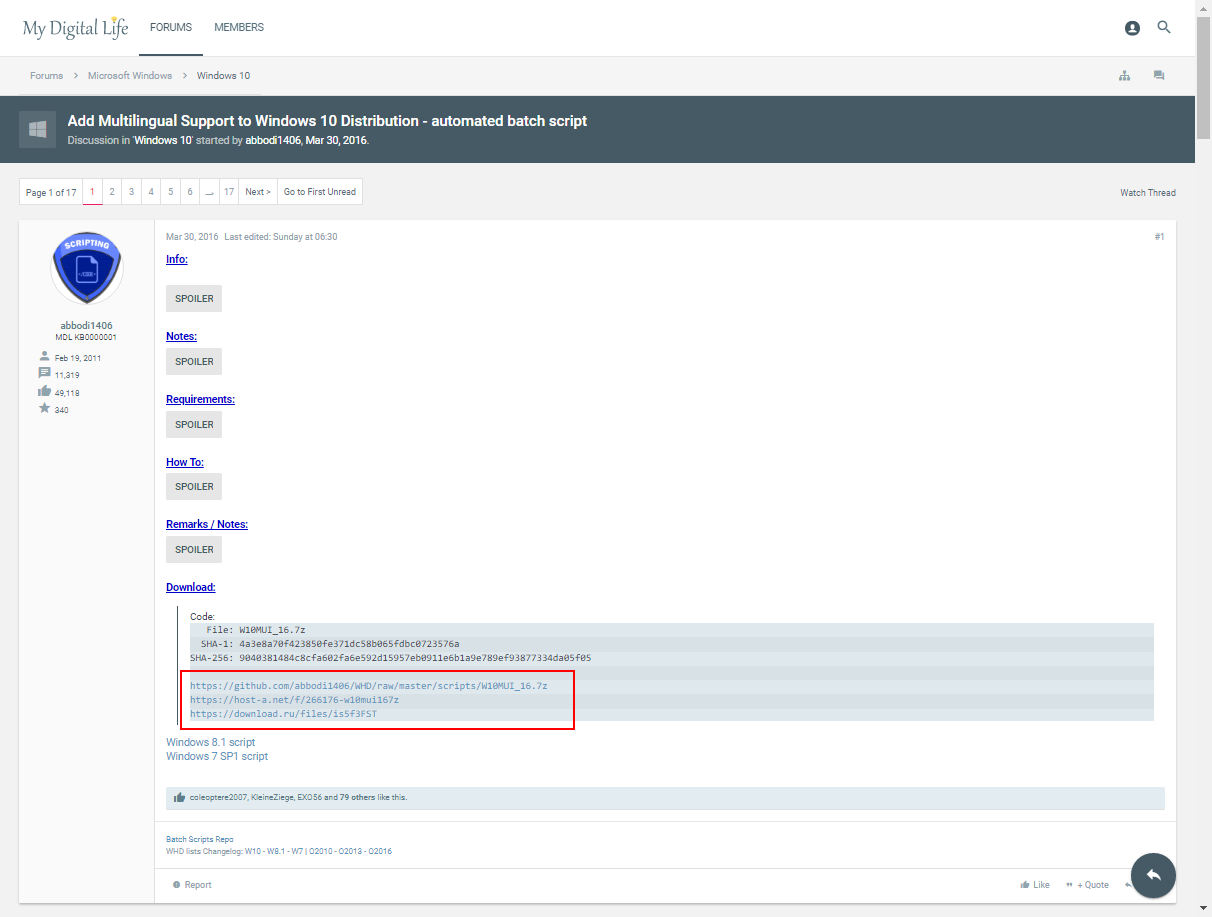Image resolution: width=1212 pixels, height=917 pixels.
Task: Click the scrollbar down arrow
Action: pyautogui.click(x=1204, y=909)
